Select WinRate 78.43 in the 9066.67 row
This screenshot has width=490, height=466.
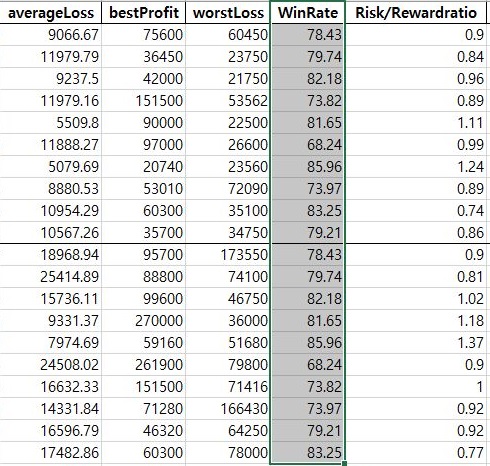tap(307, 35)
